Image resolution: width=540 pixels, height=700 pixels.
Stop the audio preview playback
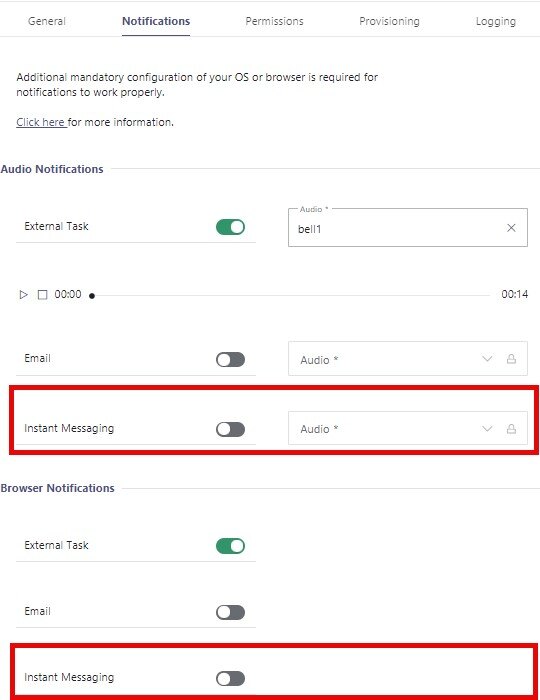(x=42, y=295)
